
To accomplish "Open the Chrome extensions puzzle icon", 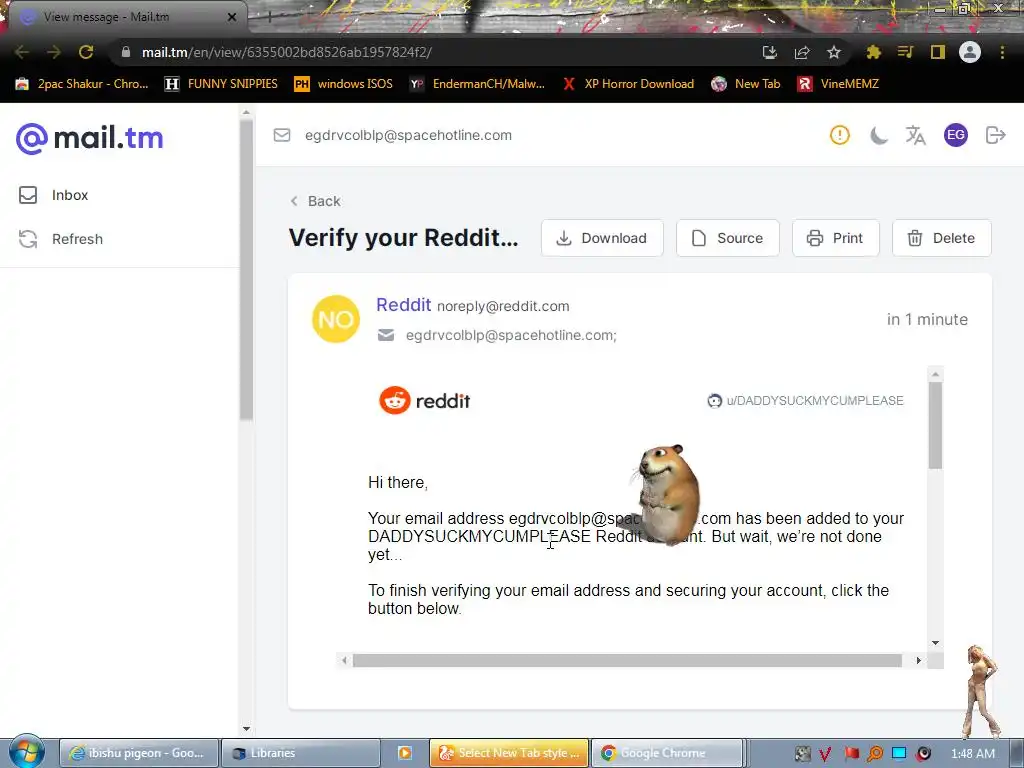I will 873,52.
